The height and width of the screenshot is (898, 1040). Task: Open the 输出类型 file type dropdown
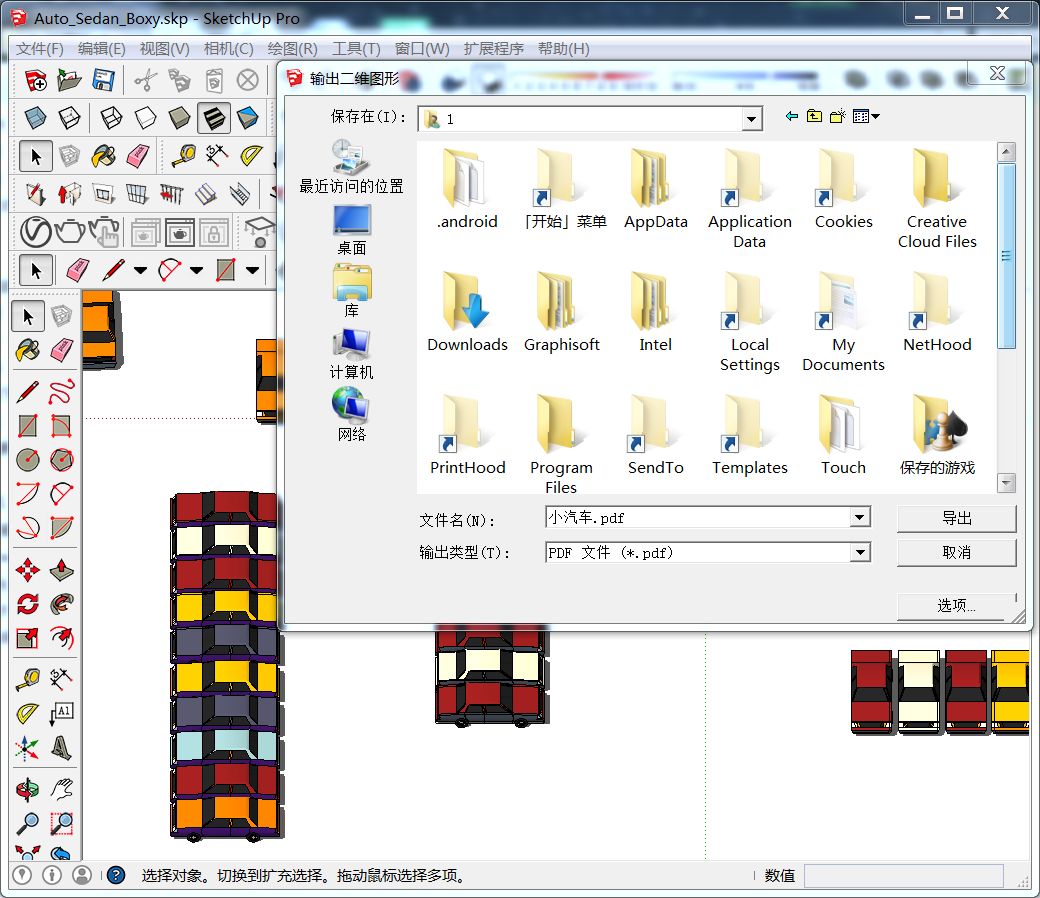[x=859, y=552]
